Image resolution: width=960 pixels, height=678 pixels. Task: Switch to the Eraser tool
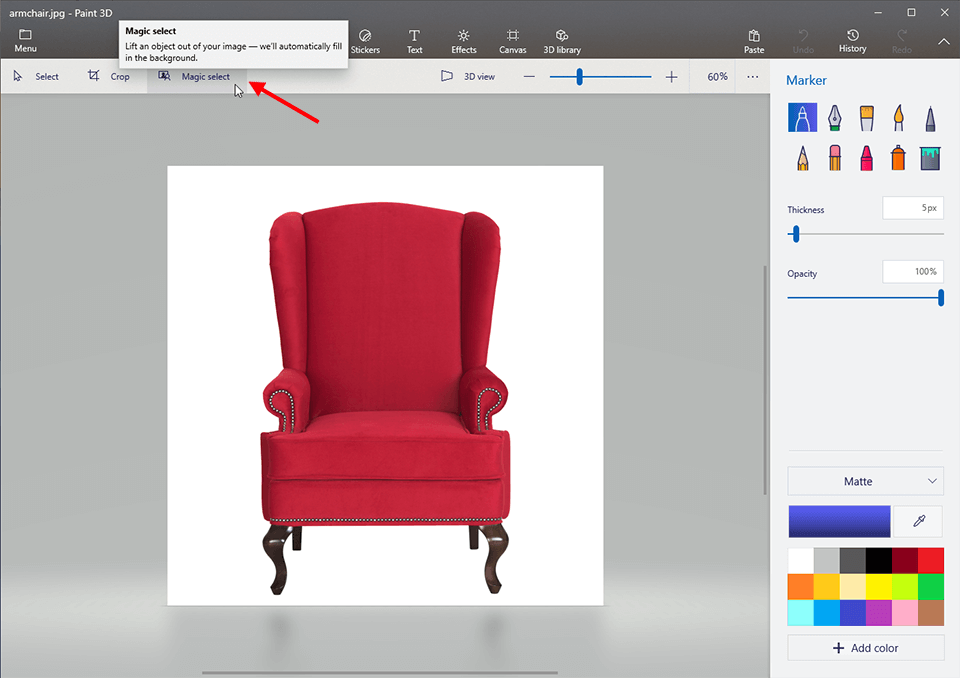click(834, 157)
